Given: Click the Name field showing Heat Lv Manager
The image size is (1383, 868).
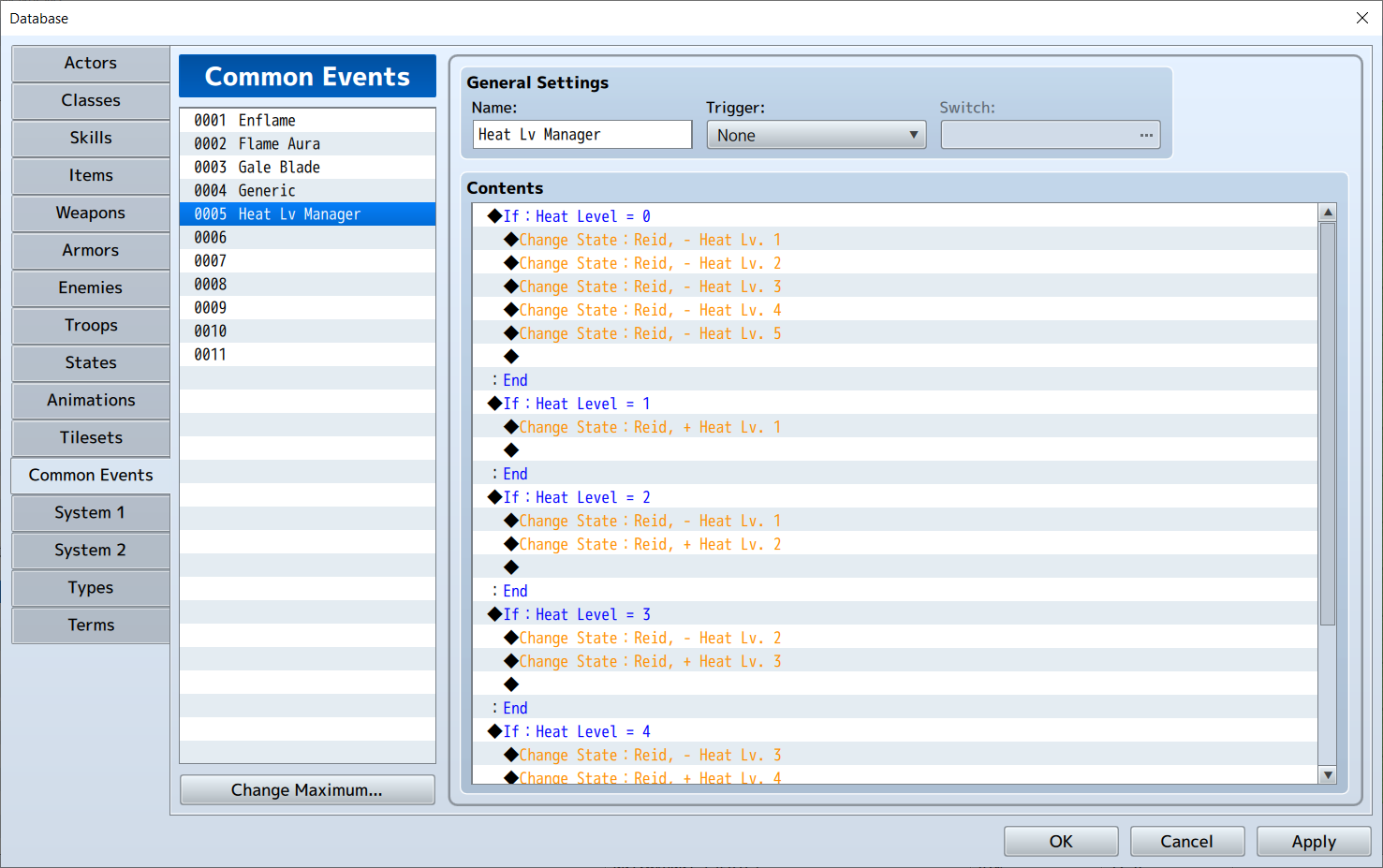Looking at the screenshot, I should click(581, 134).
